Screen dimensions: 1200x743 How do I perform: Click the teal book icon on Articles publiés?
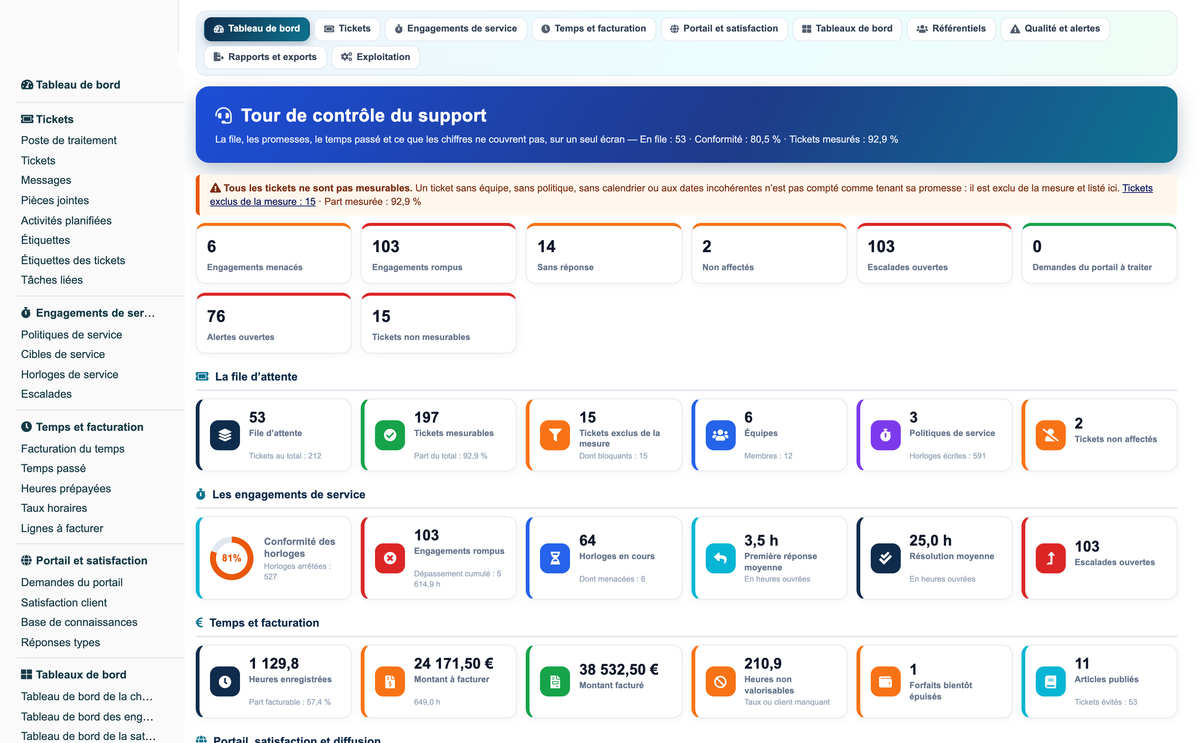1050,681
